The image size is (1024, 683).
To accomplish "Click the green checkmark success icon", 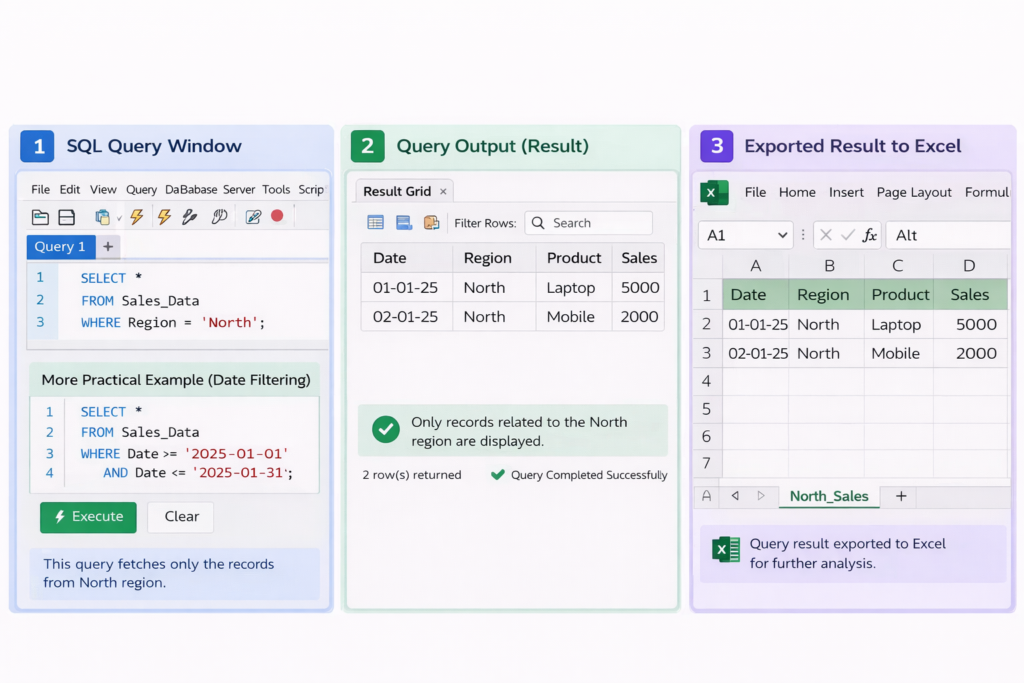I will click(386, 430).
